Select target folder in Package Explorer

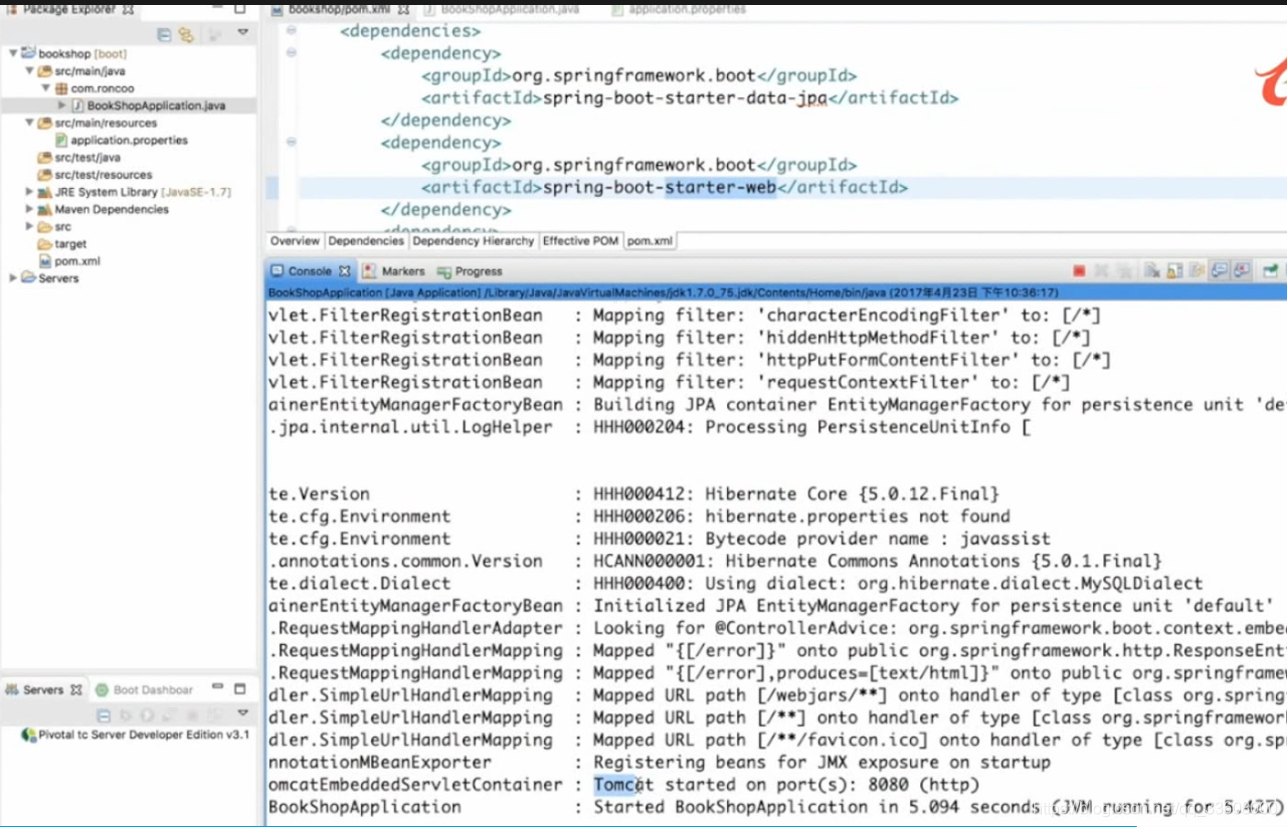pos(70,243)
